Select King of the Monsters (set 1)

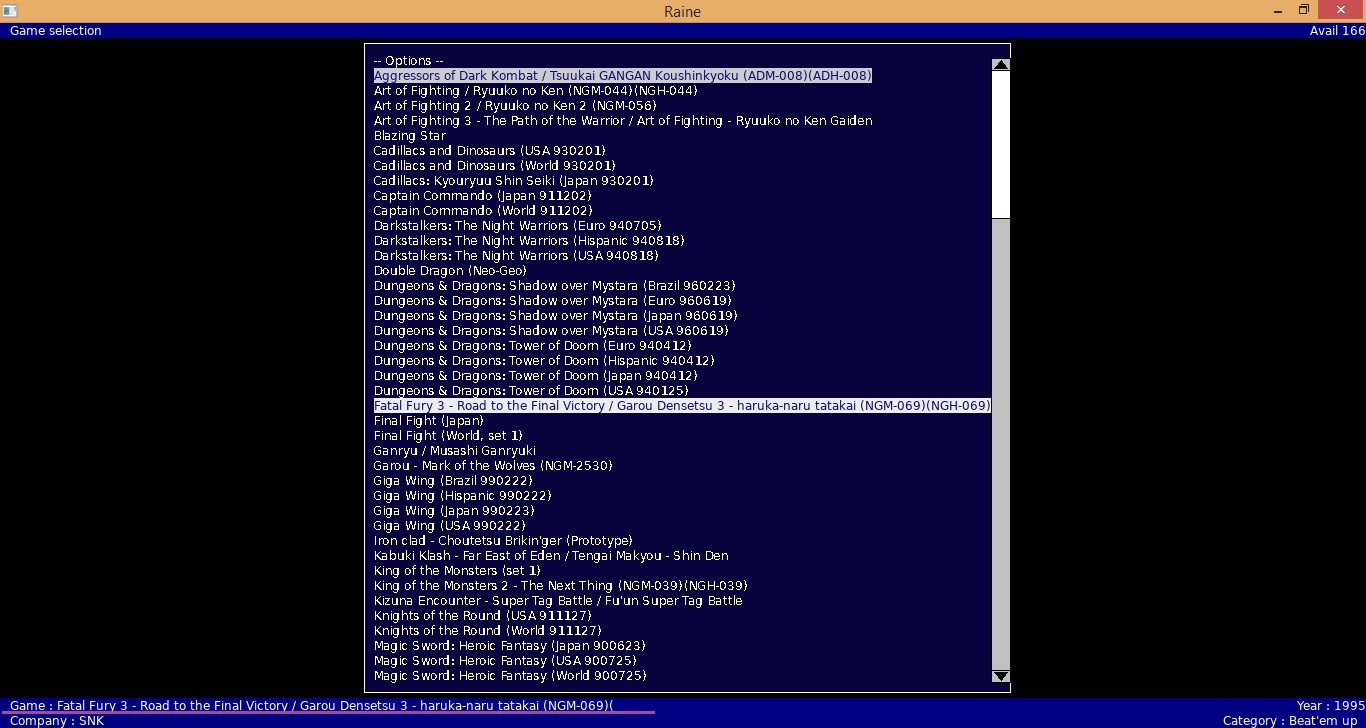pyautogui.click(x=457, y=571)
